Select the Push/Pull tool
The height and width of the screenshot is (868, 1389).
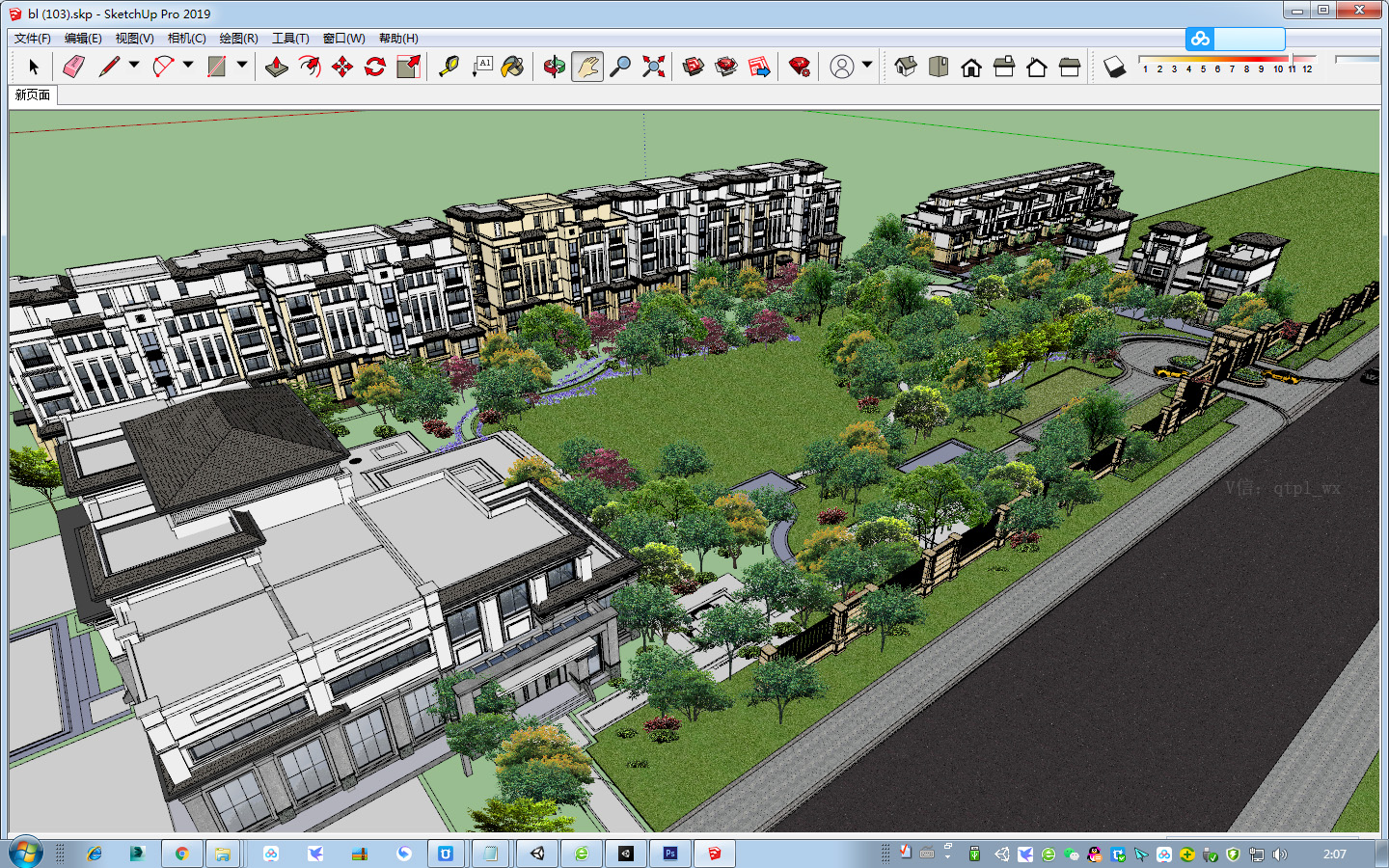[x=277, y=67]
